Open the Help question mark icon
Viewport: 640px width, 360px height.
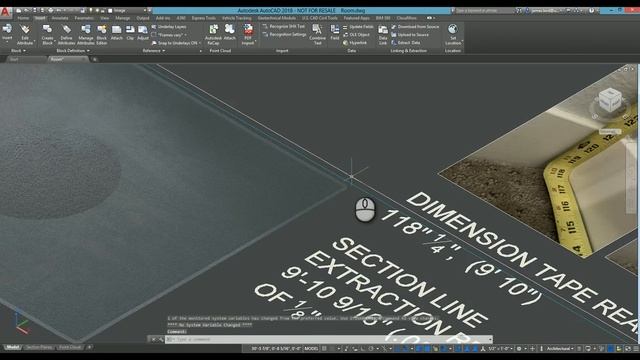pyautogui.click(x=591, y=11)
